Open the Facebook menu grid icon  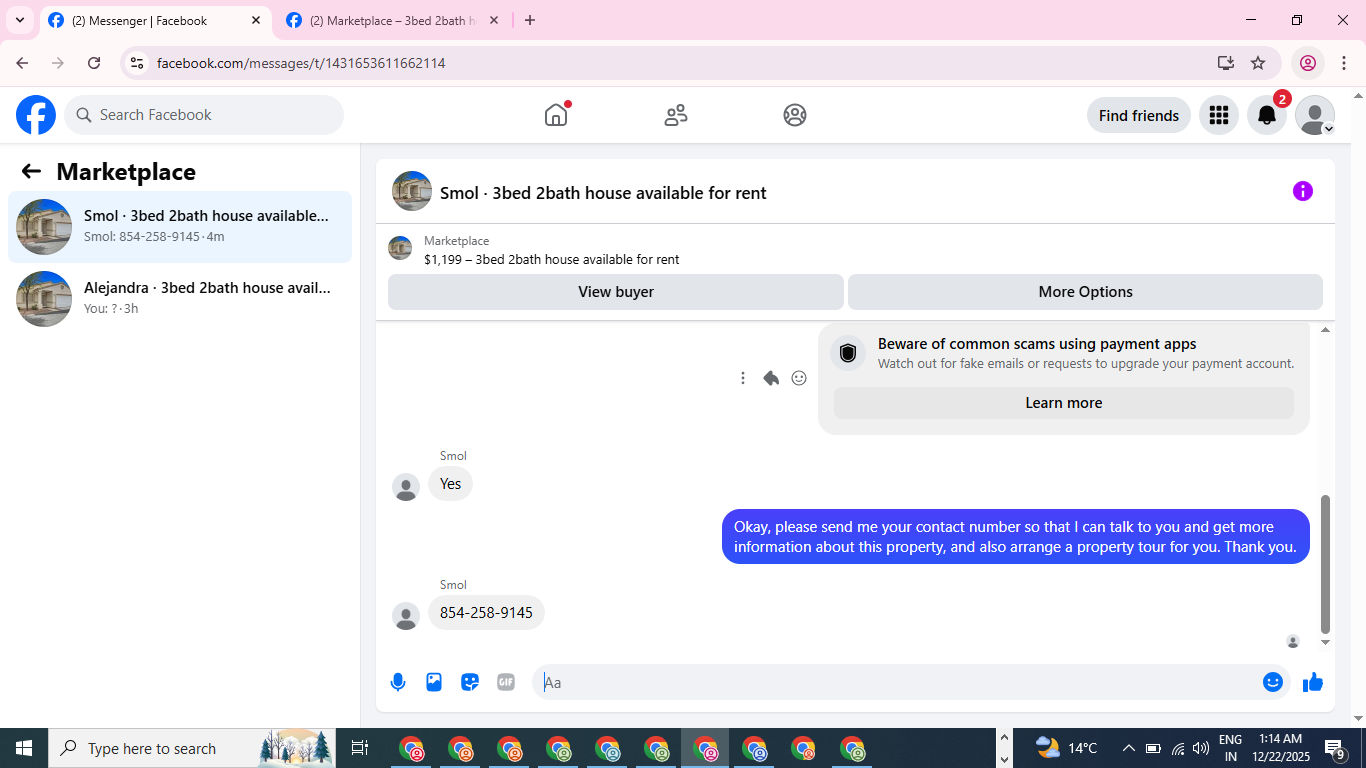[x=1218, y=115]
